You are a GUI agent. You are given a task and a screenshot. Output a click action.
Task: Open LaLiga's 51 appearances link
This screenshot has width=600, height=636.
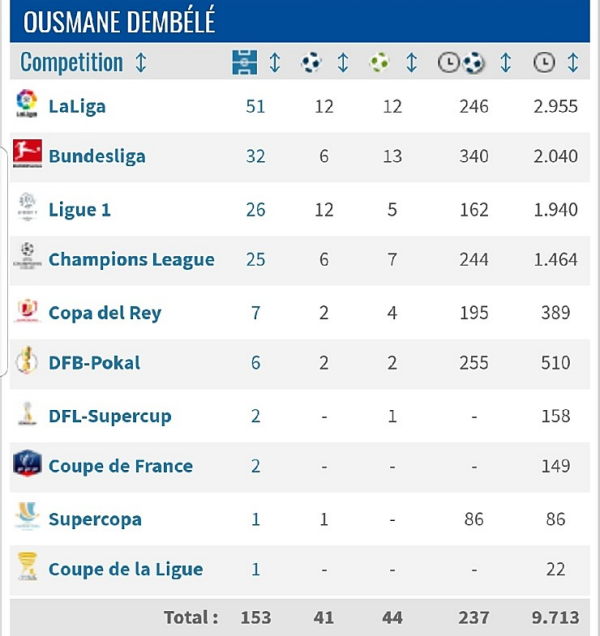click(x=255, y=105)
